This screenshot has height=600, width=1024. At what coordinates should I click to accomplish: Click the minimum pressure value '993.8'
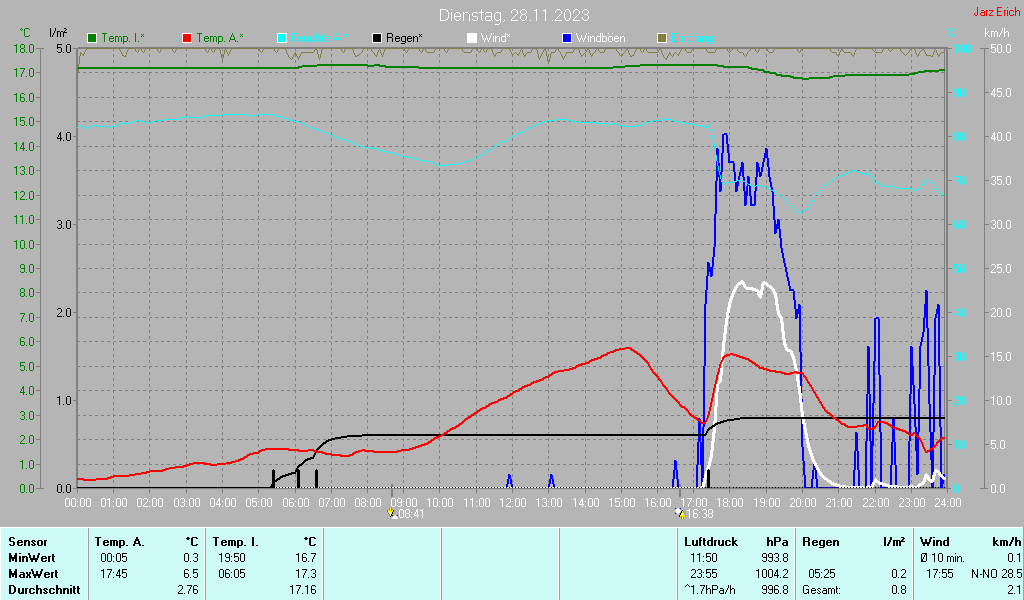tap(775, 558)
